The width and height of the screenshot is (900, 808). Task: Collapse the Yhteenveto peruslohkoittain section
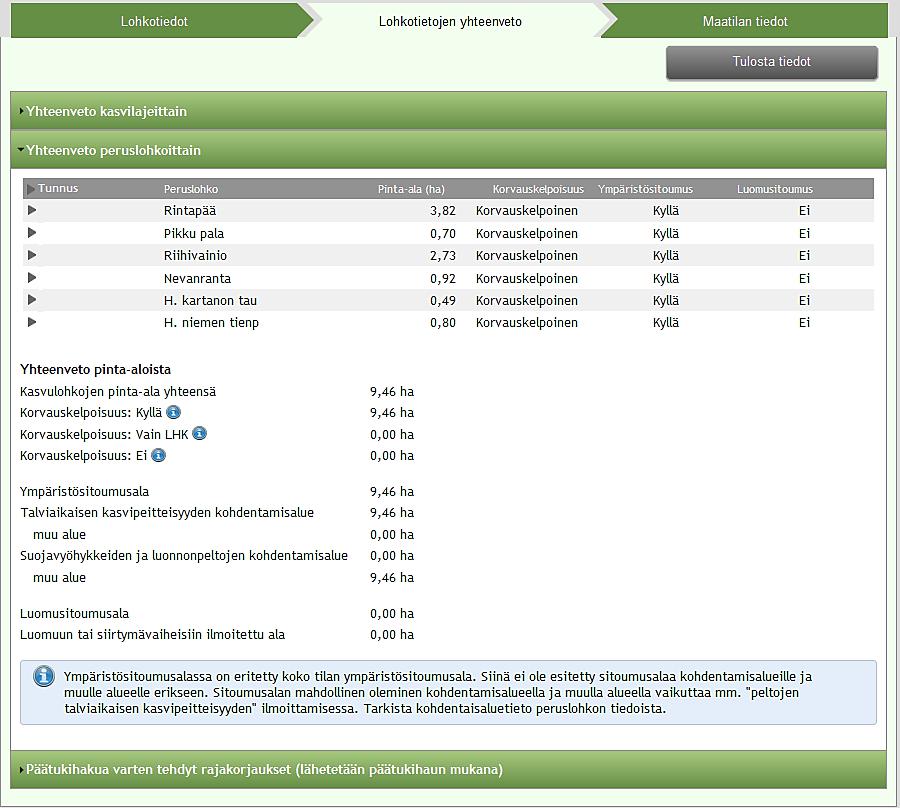coord(449,150)
